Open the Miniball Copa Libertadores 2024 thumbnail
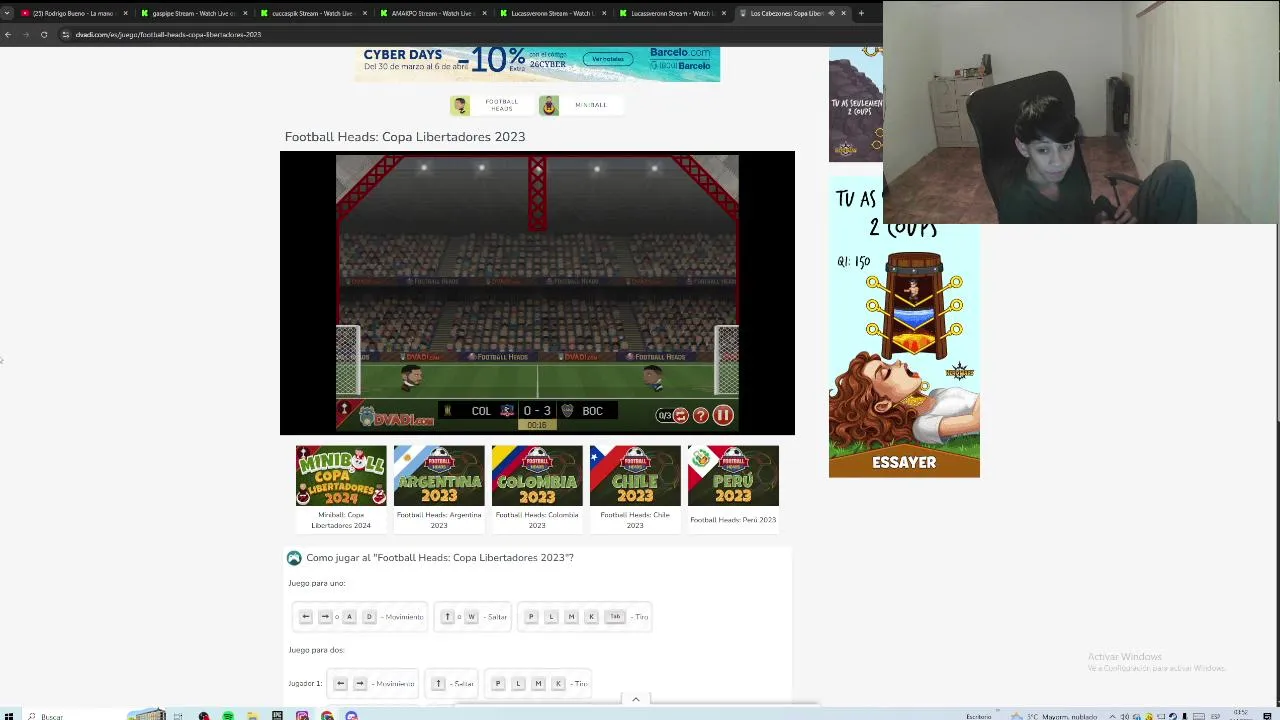1280x720 pixels. [x=341, y=476]
